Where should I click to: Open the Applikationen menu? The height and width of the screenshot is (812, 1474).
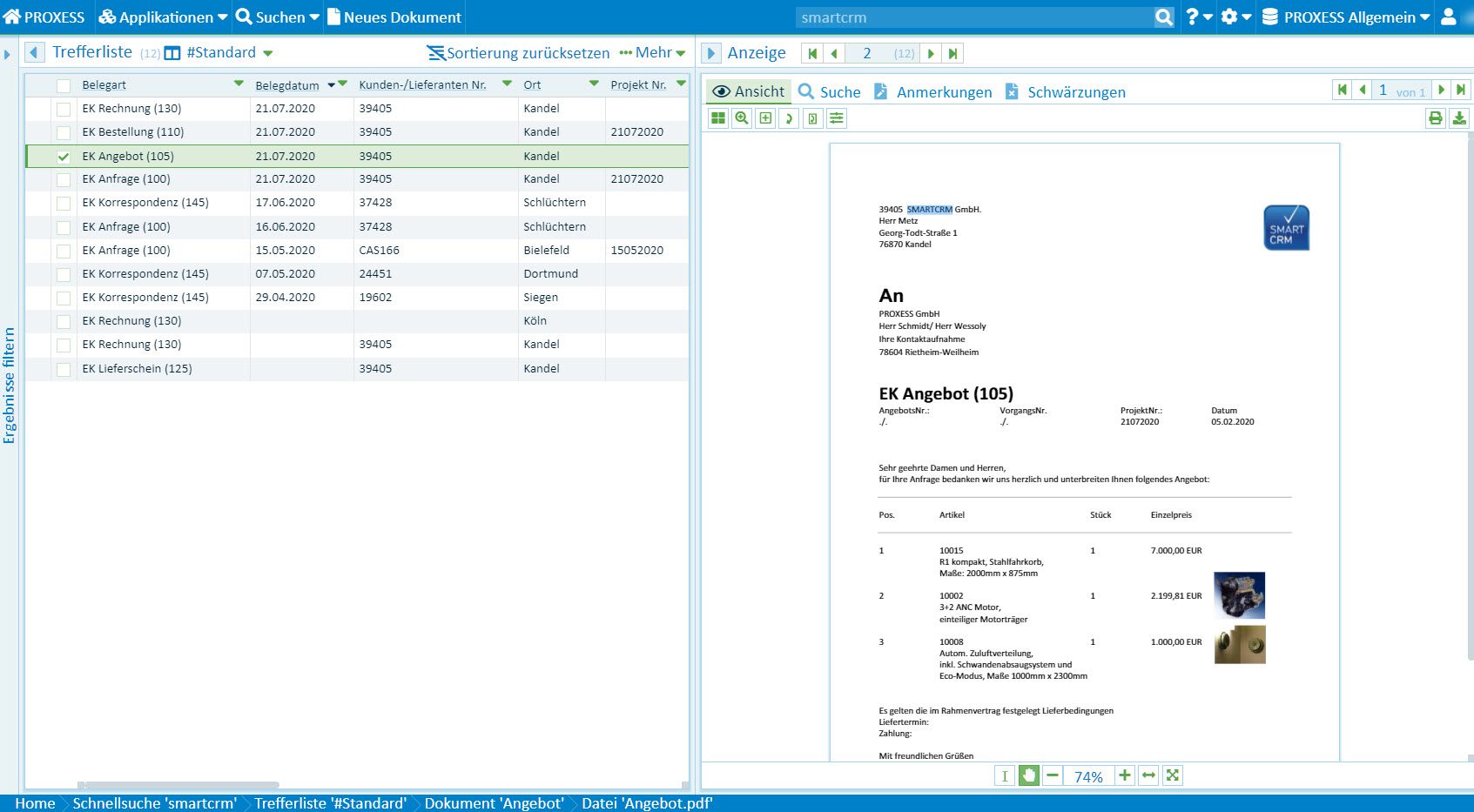point(162,17)
